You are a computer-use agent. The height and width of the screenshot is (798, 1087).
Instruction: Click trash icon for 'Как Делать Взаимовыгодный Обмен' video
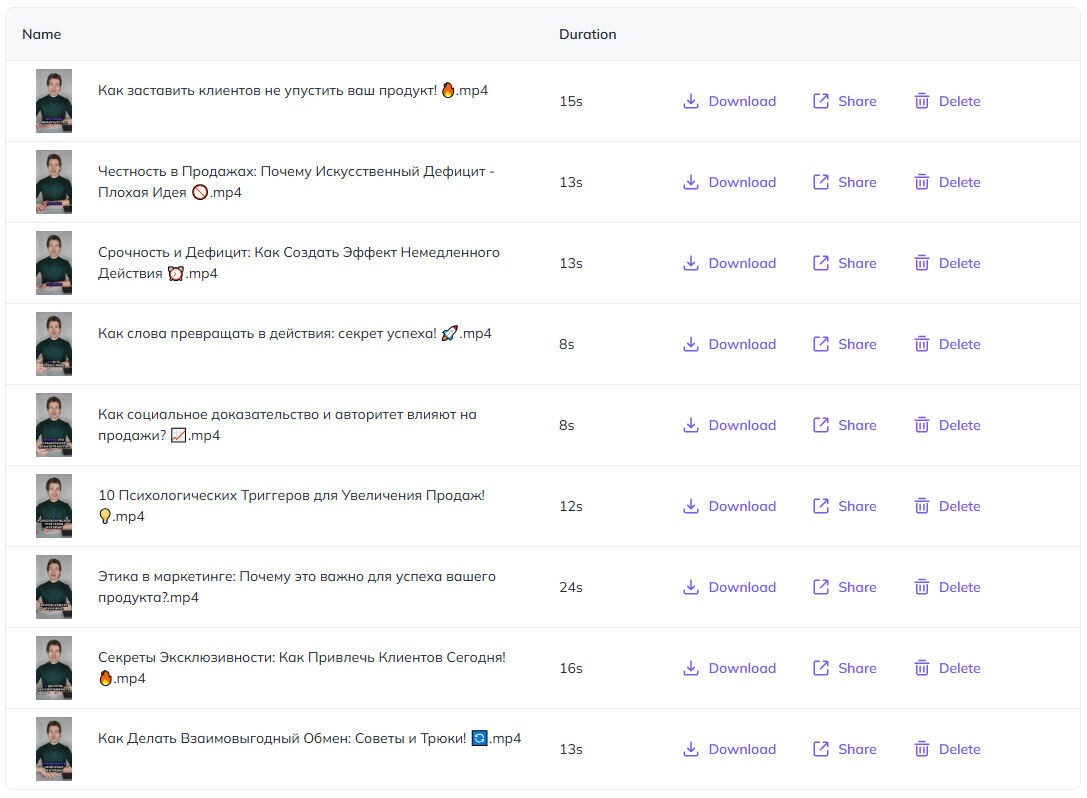pyautogui.click(x=922, y=749)
